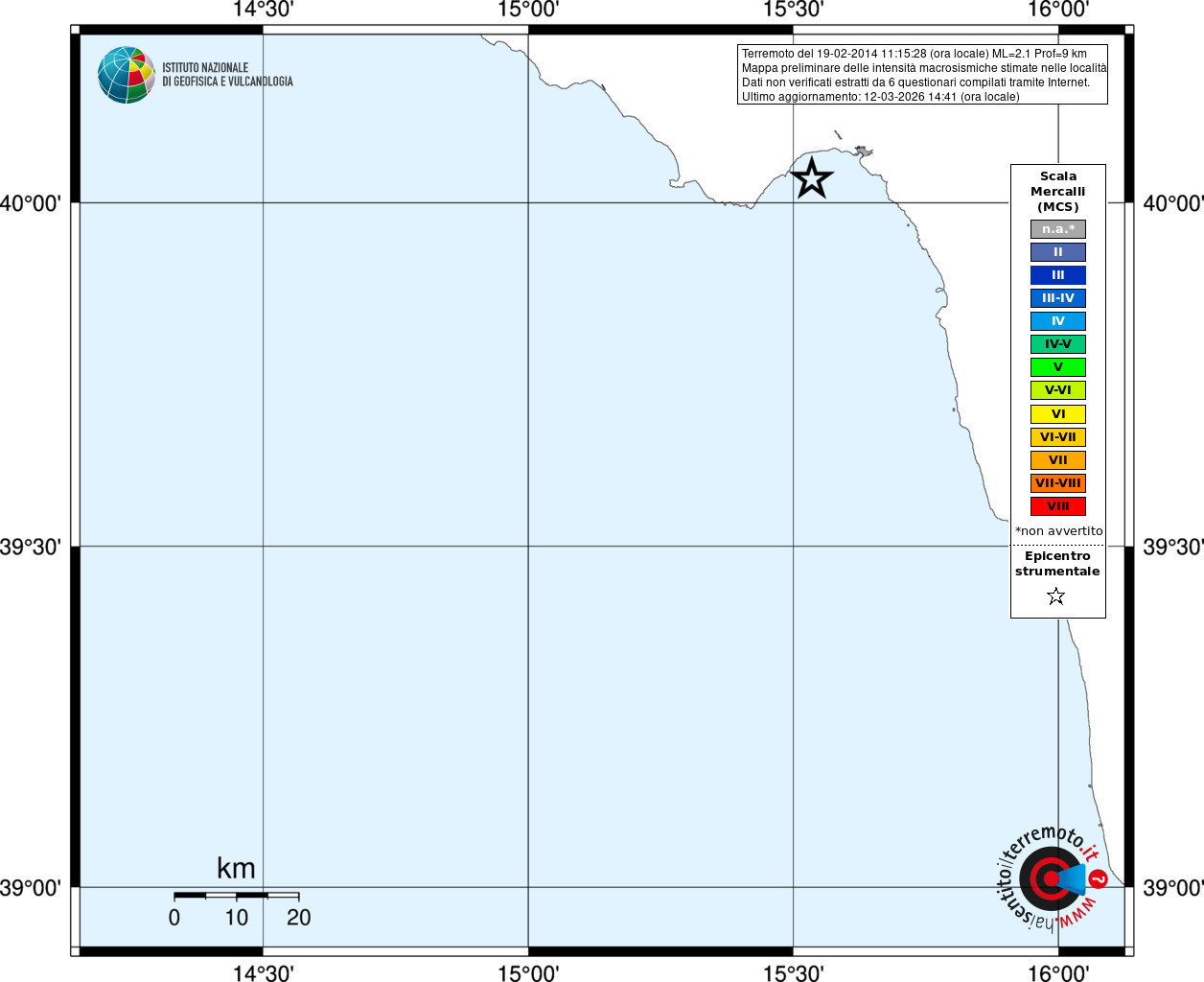The height and width of the screenshot is (982, 1204).
Task: Click the top 16°00' longitude label
Action: 1058,10
